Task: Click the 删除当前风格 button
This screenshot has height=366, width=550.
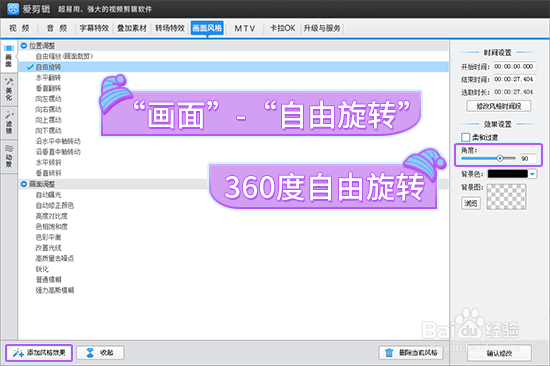Action: (x=411, y=352)
